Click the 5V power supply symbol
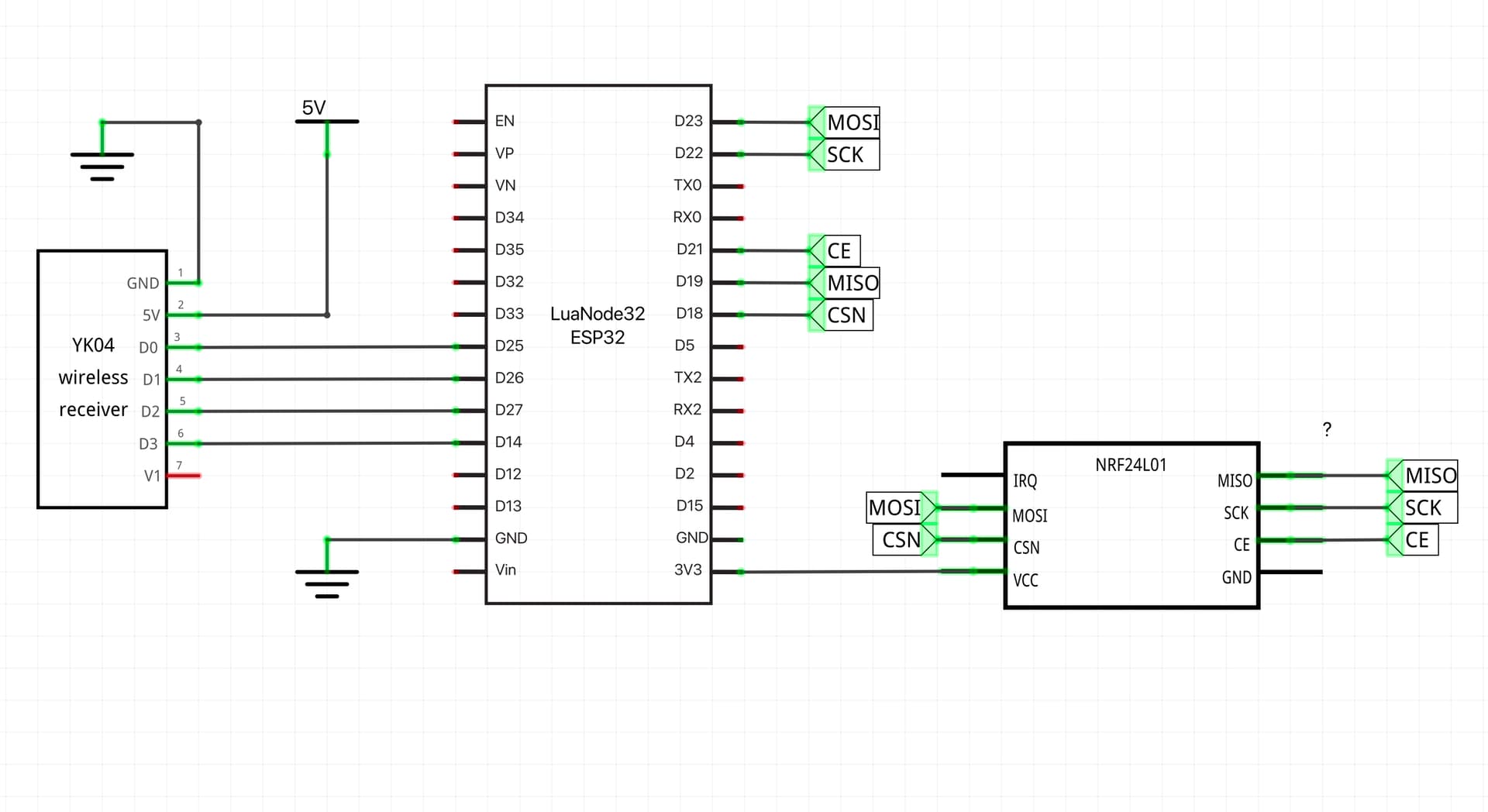This screenshot has height=812, width=1488. point(325,121)
